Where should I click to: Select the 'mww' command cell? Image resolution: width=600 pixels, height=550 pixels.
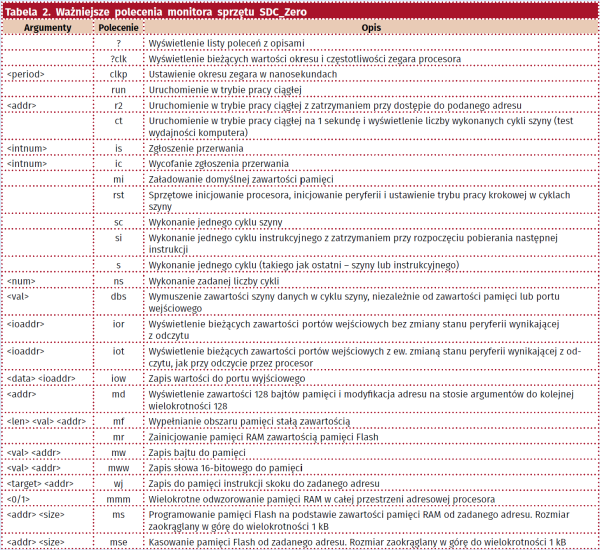coord(118,467)
